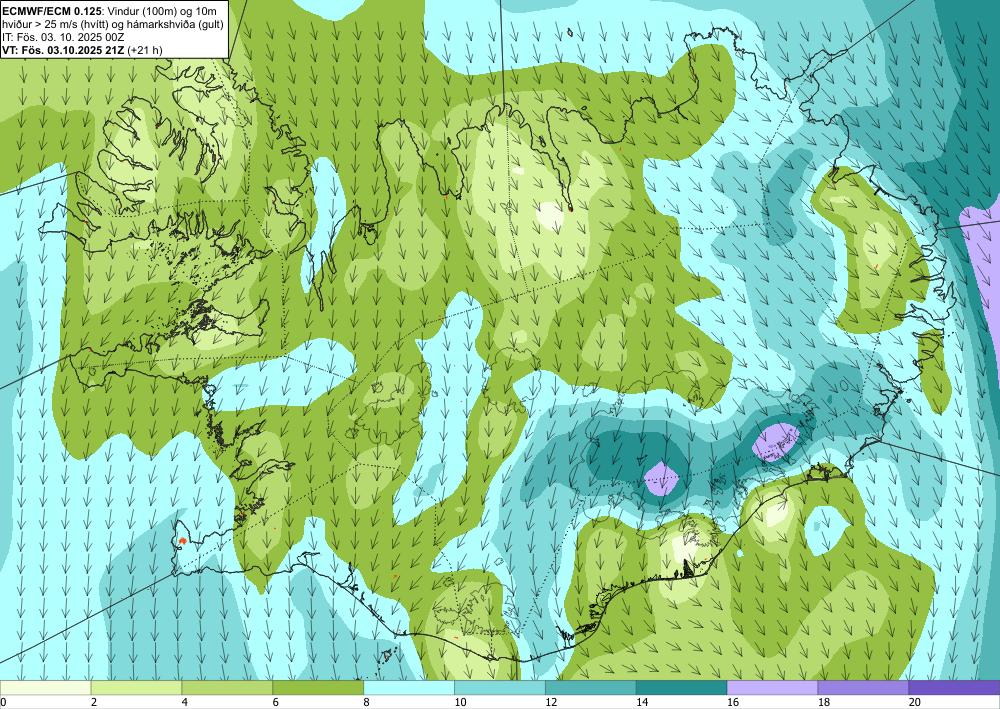The width and height of the screenshot is (1000, 709).
Task: Click the 'VT: Fös. 03.10.2025 21Z' valid time
Action: [x=64, y=50]
